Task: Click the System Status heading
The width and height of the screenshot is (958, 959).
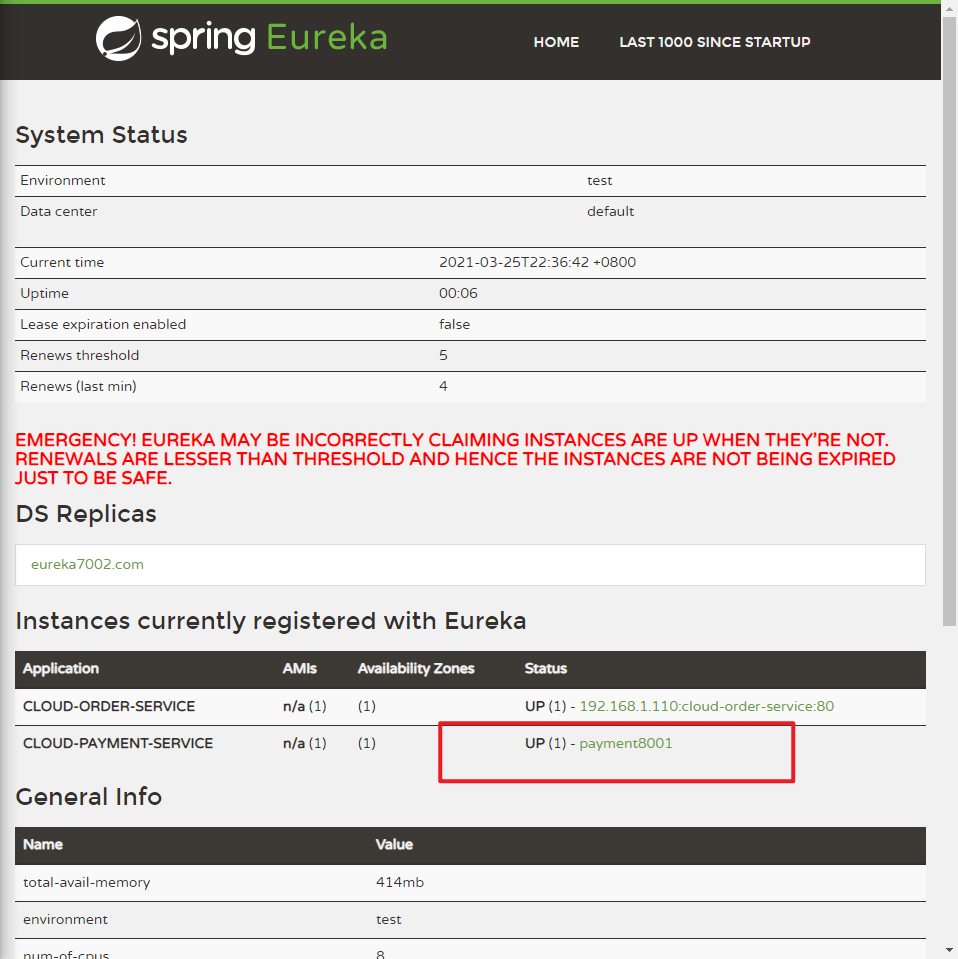Action: 102,135
